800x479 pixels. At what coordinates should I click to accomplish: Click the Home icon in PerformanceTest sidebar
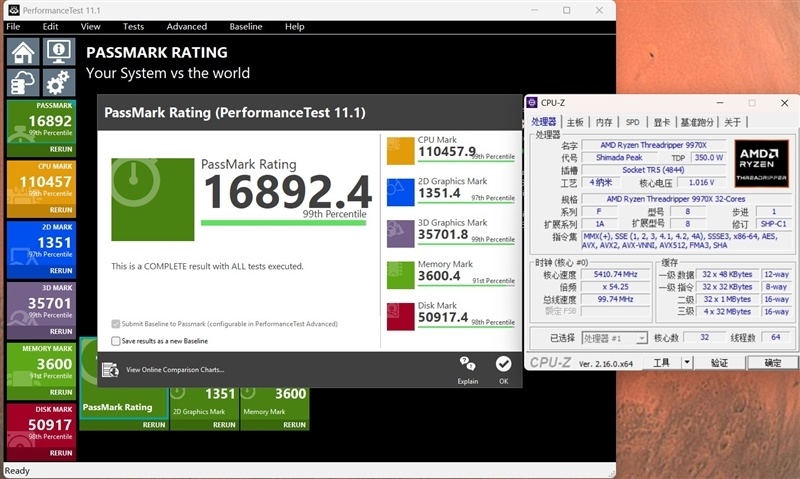coord(24,52)
